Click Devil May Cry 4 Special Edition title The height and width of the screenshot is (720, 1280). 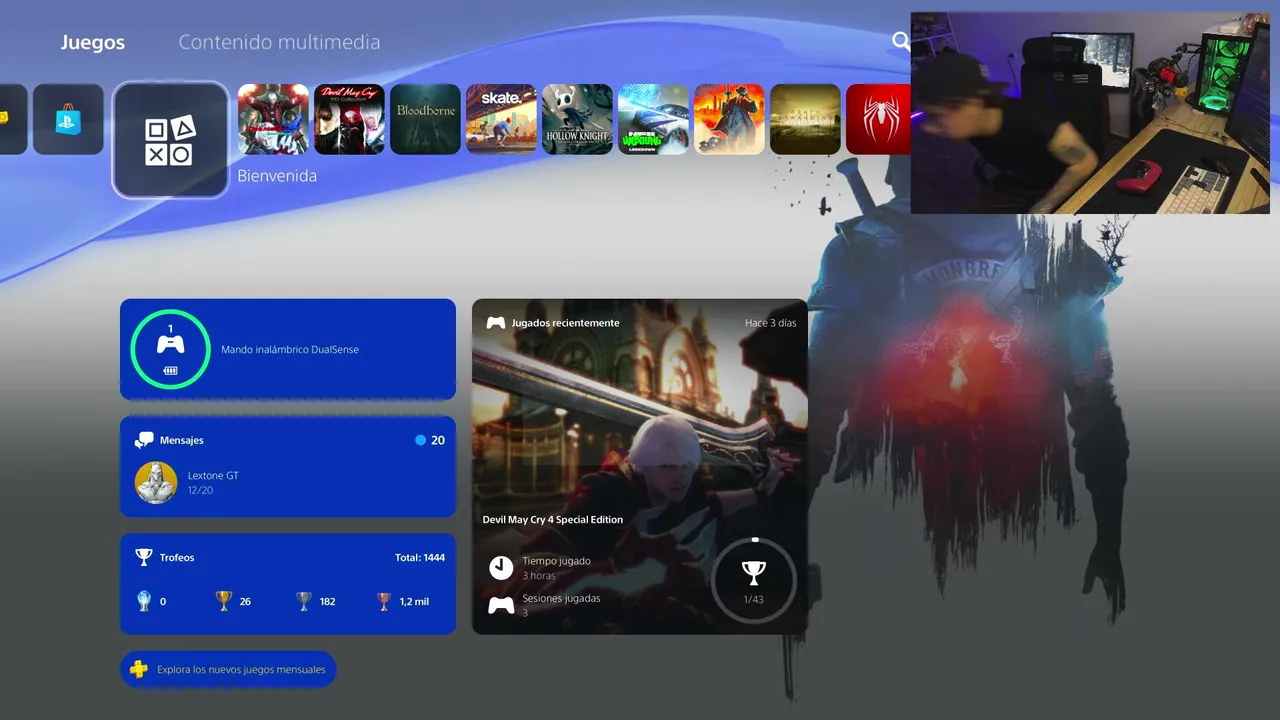(553, 520)
